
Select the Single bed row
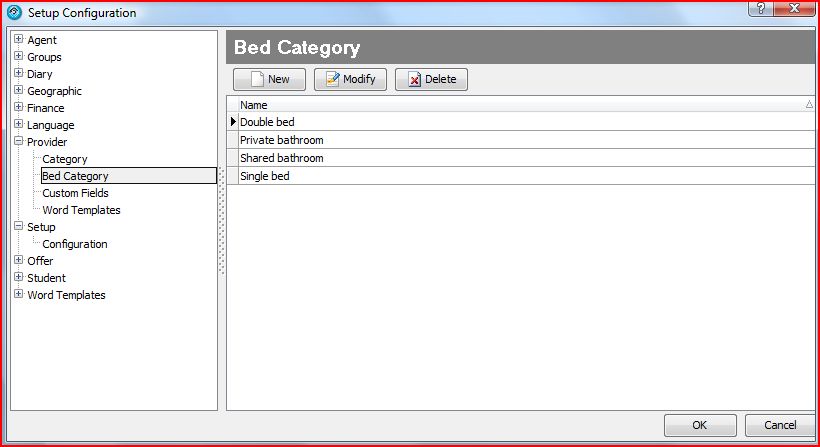click(267, 176)
